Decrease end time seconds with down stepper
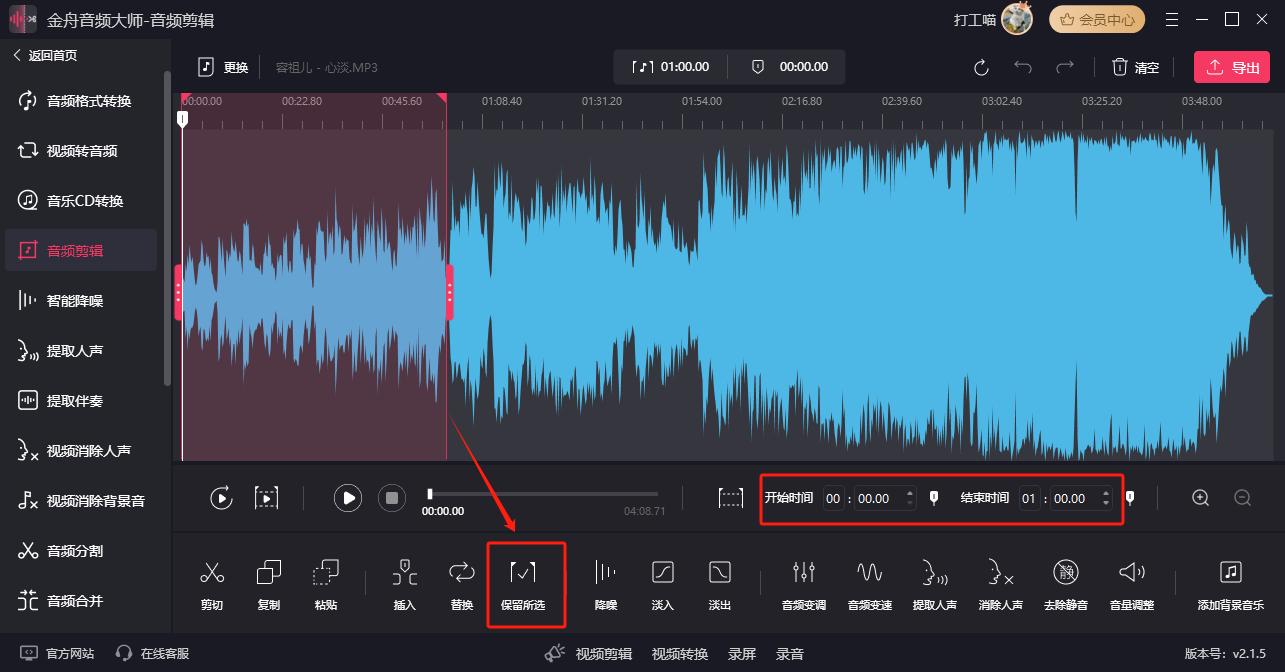Viewport: 1285px width, 672px height. tap(1105, 503)
